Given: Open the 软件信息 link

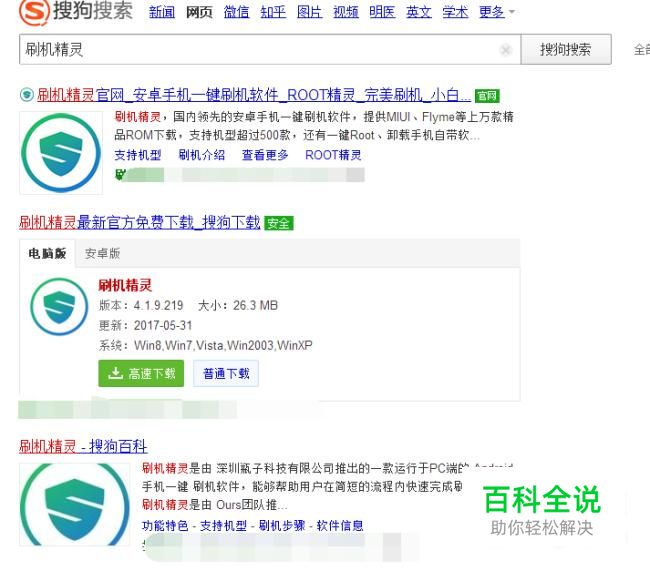Looking at the screenshot, I should (340, 526).
